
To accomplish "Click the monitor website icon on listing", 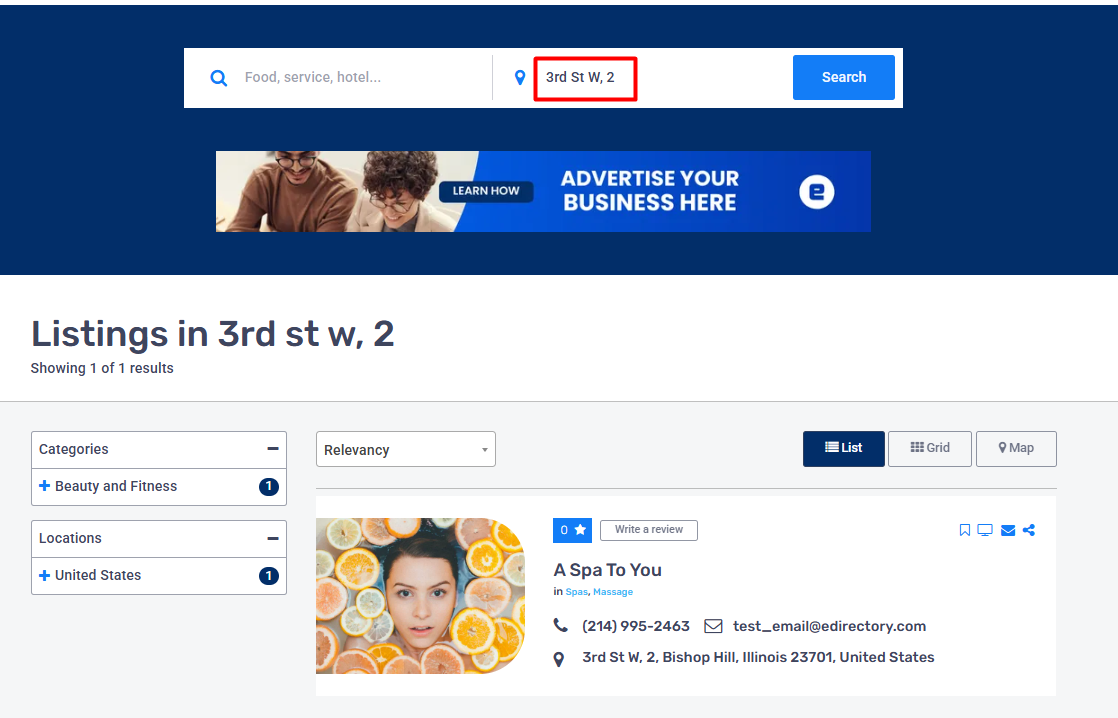I will point(985,530).
